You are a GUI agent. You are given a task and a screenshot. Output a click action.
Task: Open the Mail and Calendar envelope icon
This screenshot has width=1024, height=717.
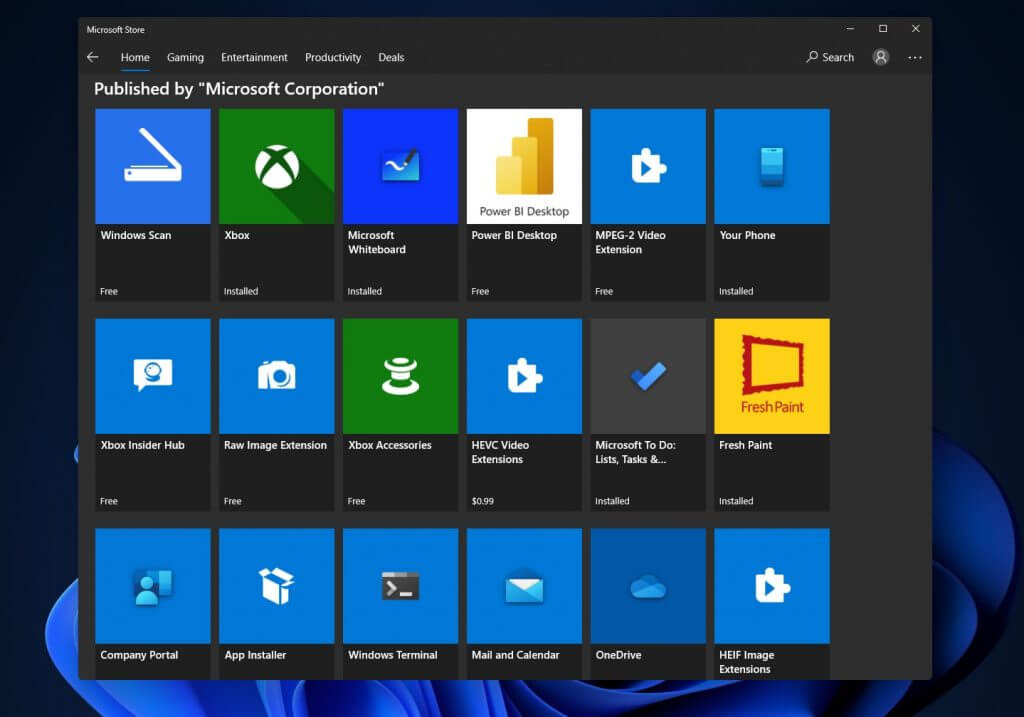[524, 586]
